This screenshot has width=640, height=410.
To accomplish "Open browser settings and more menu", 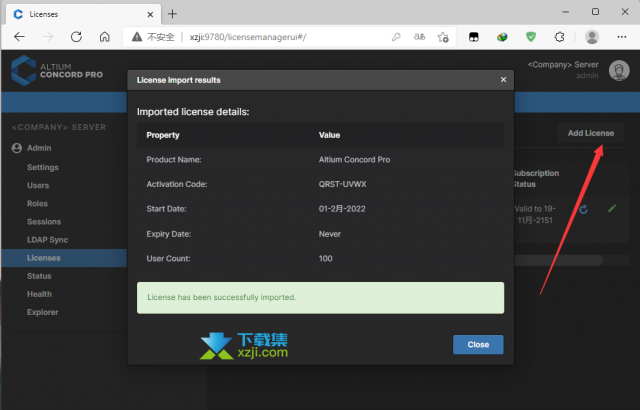I will tap(622, 37).
